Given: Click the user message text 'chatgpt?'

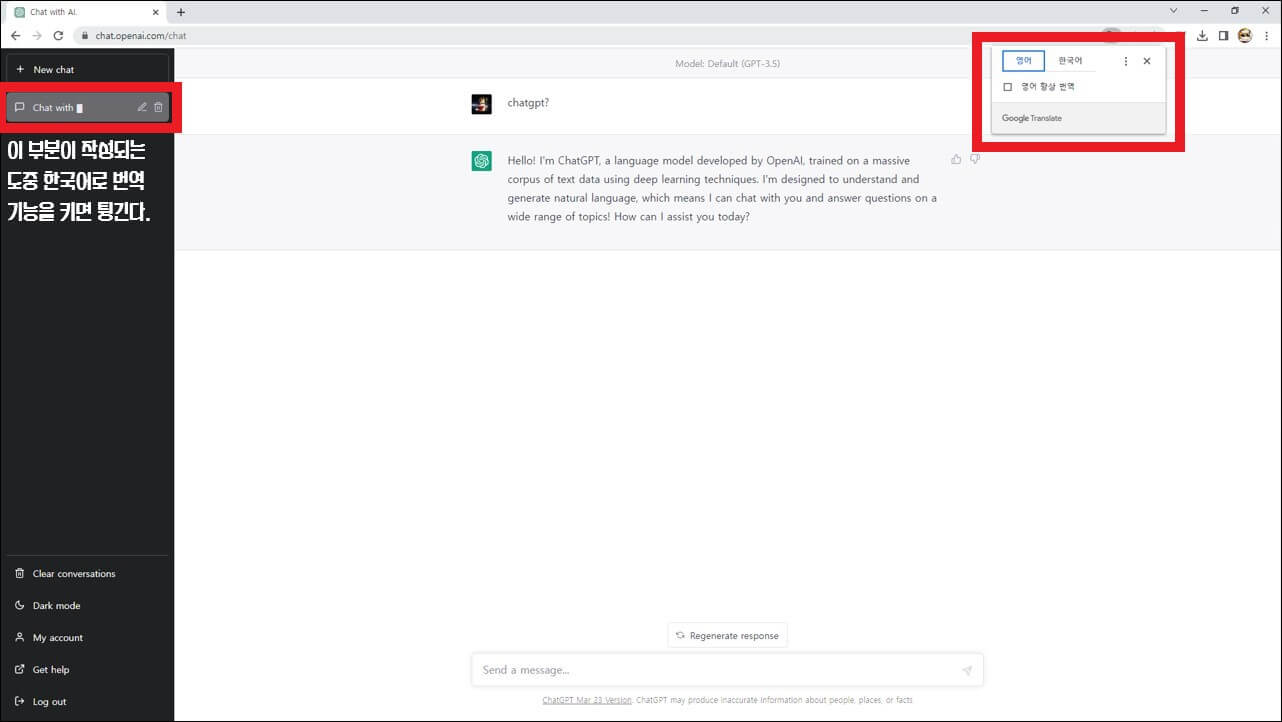Looking at the screenshot, I should coord(528,103).
